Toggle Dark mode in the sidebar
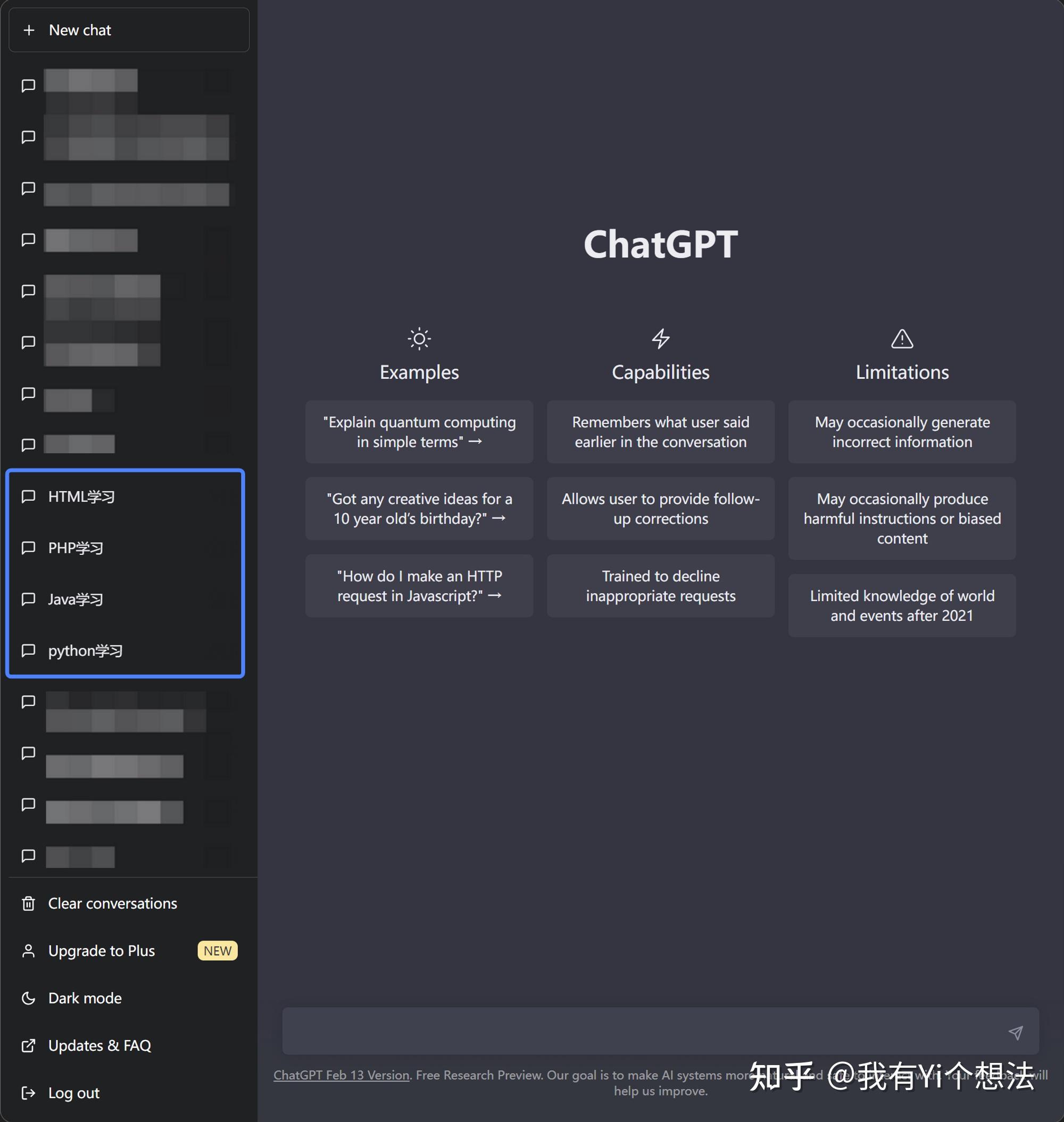The image size is (1064, 1122). 85,999
